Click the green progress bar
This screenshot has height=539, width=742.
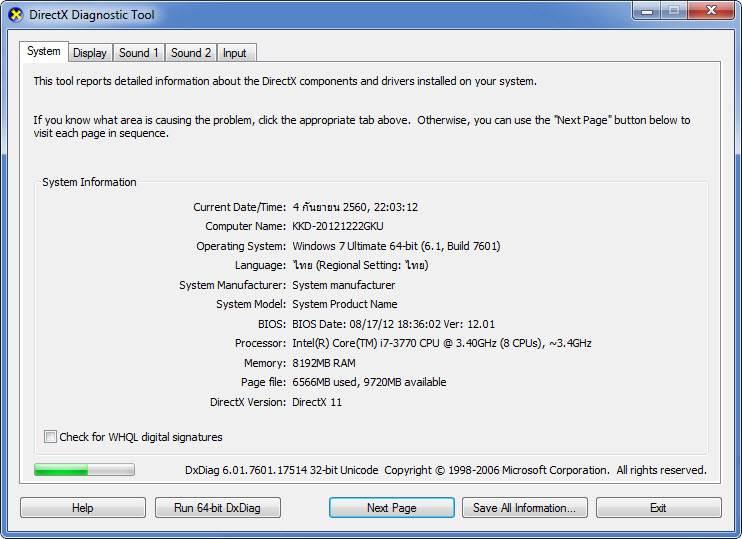(84, 470)
